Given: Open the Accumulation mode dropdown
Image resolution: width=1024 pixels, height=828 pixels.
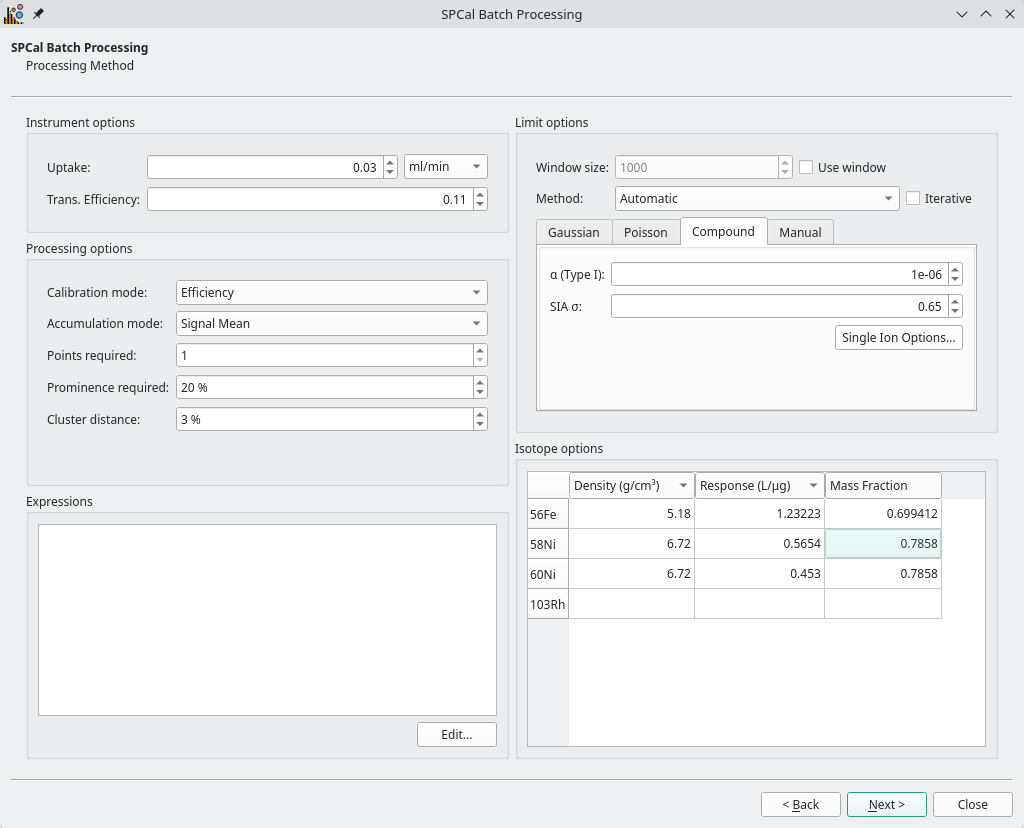Looking at the screenshot, I should click(332, 324).
